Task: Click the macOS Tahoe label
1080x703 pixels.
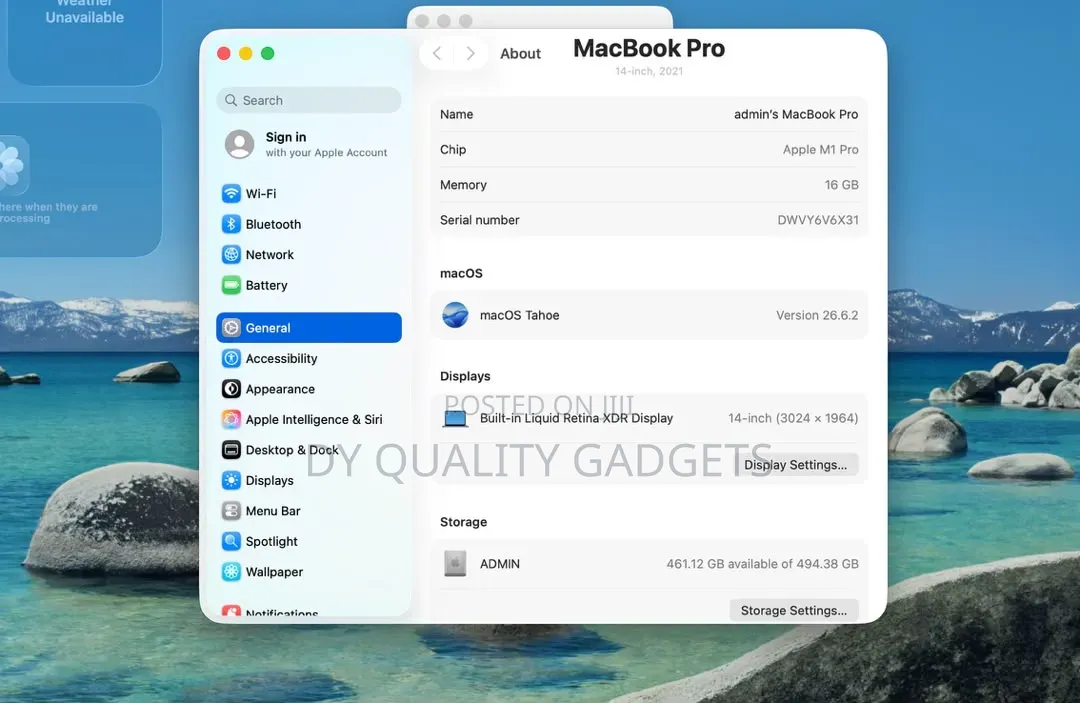Action: (519, 315)
